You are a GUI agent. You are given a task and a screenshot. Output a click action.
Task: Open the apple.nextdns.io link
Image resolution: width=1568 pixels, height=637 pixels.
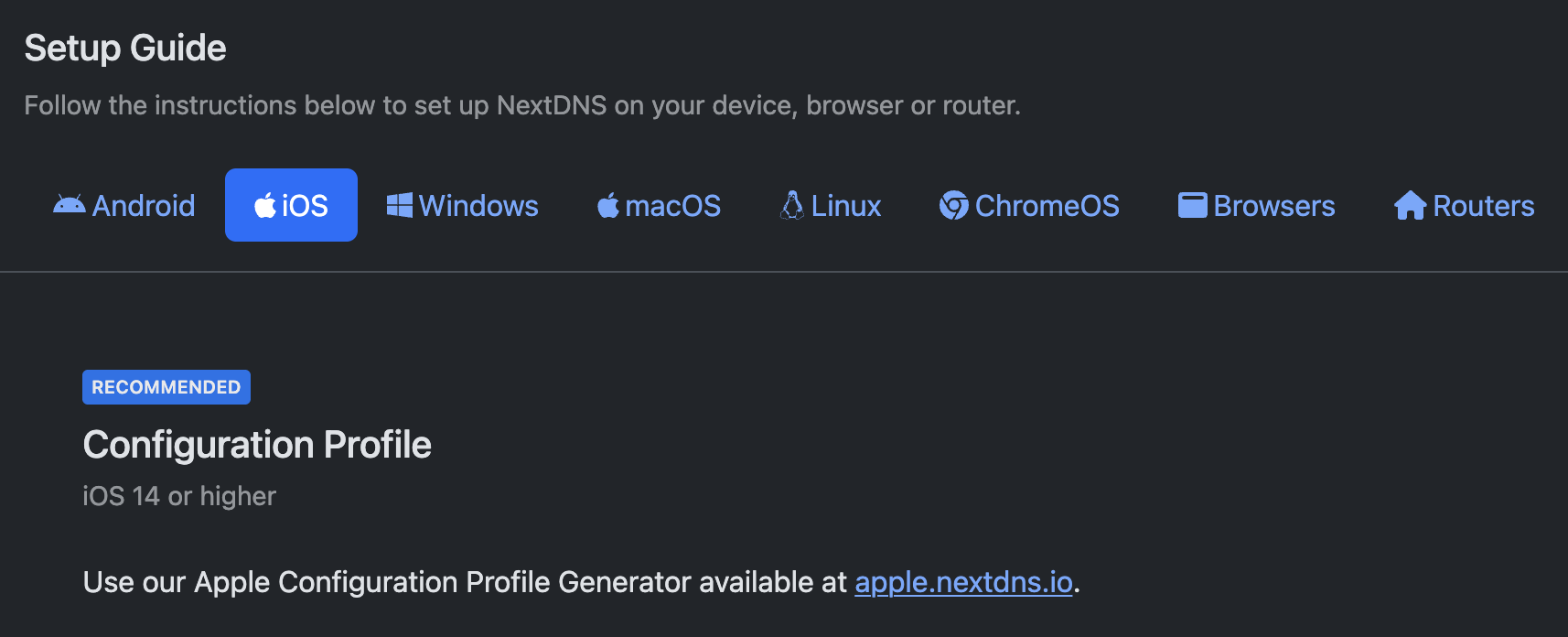click(x=963, y=582)
